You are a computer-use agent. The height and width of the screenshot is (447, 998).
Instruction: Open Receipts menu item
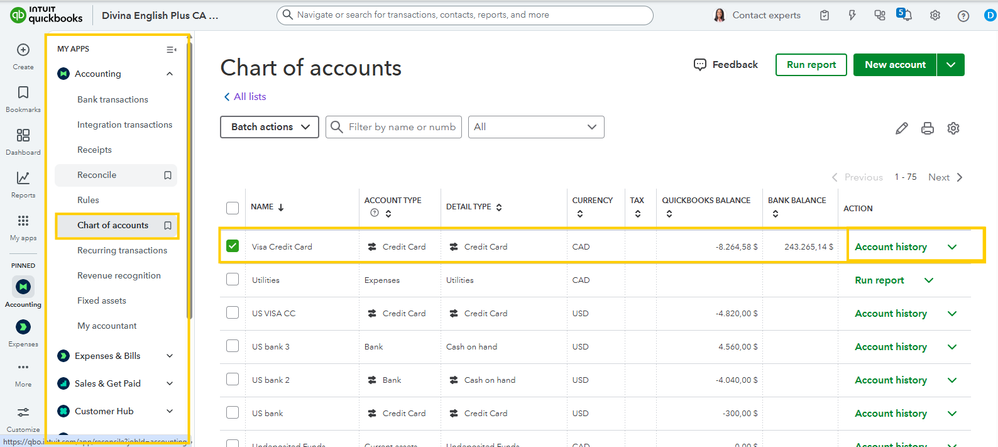click(x=94, y=150)
